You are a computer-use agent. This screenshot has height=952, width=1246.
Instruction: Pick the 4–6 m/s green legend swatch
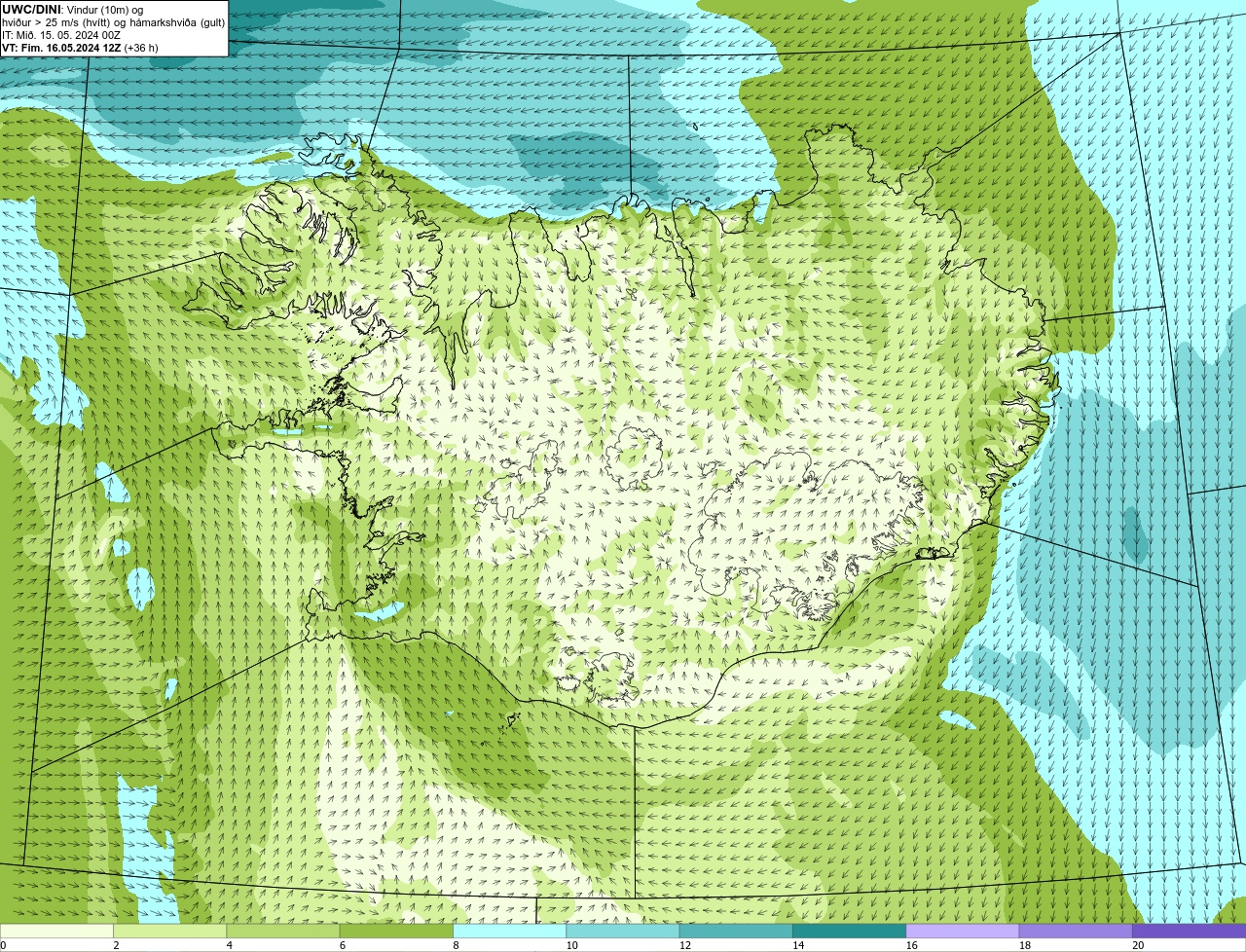[x=283, y=931]
